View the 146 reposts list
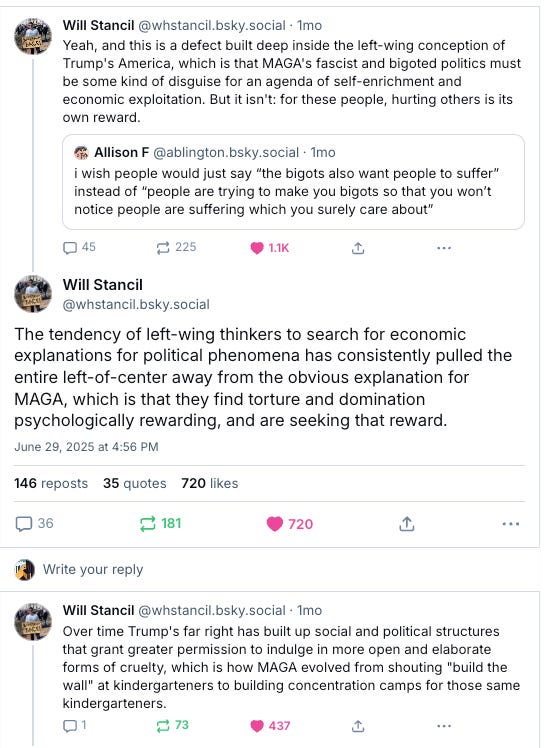The width and height of the screenshot is (552, 748). (x=51, y=483)
